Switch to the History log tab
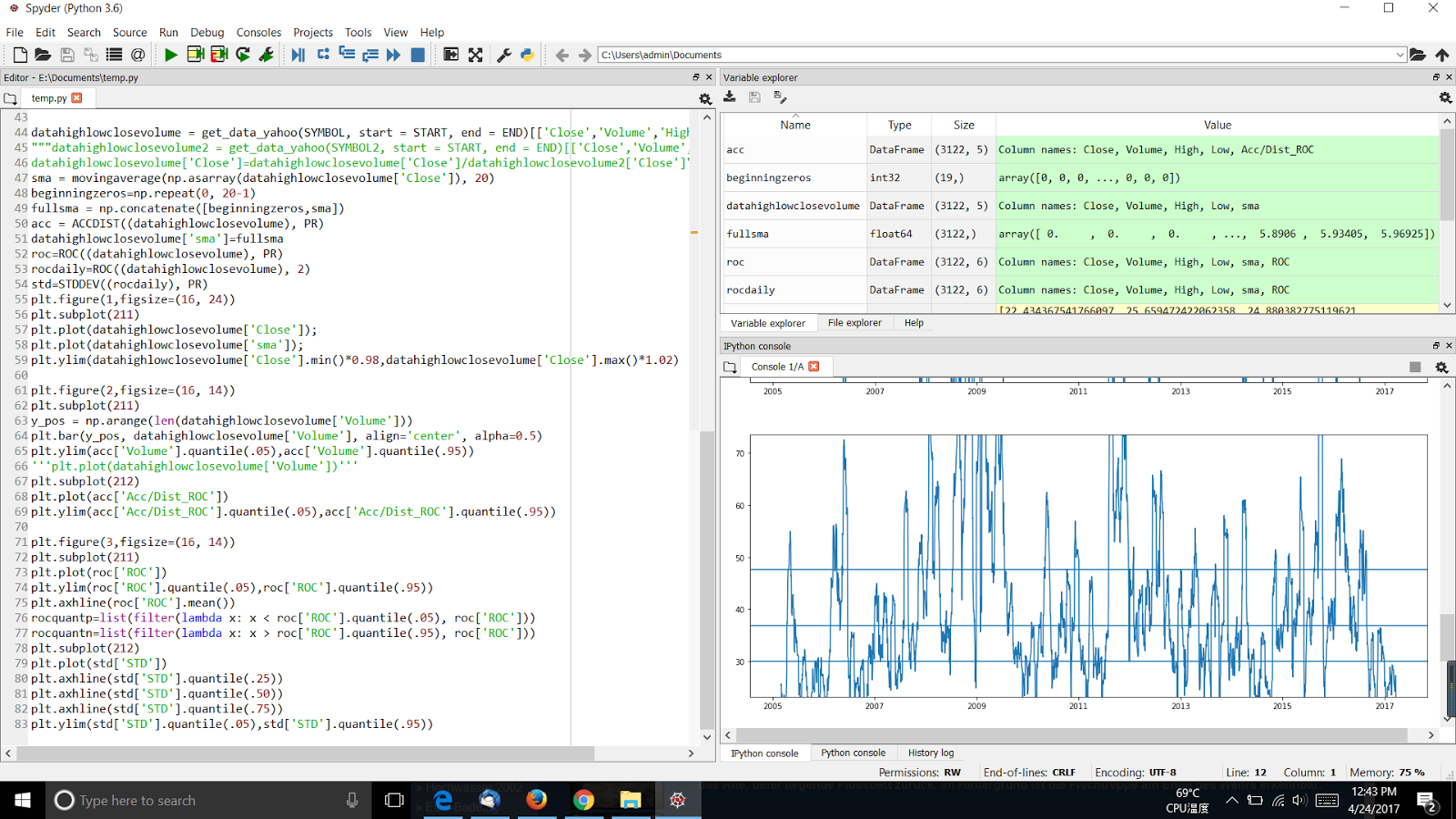 (931, 753)
